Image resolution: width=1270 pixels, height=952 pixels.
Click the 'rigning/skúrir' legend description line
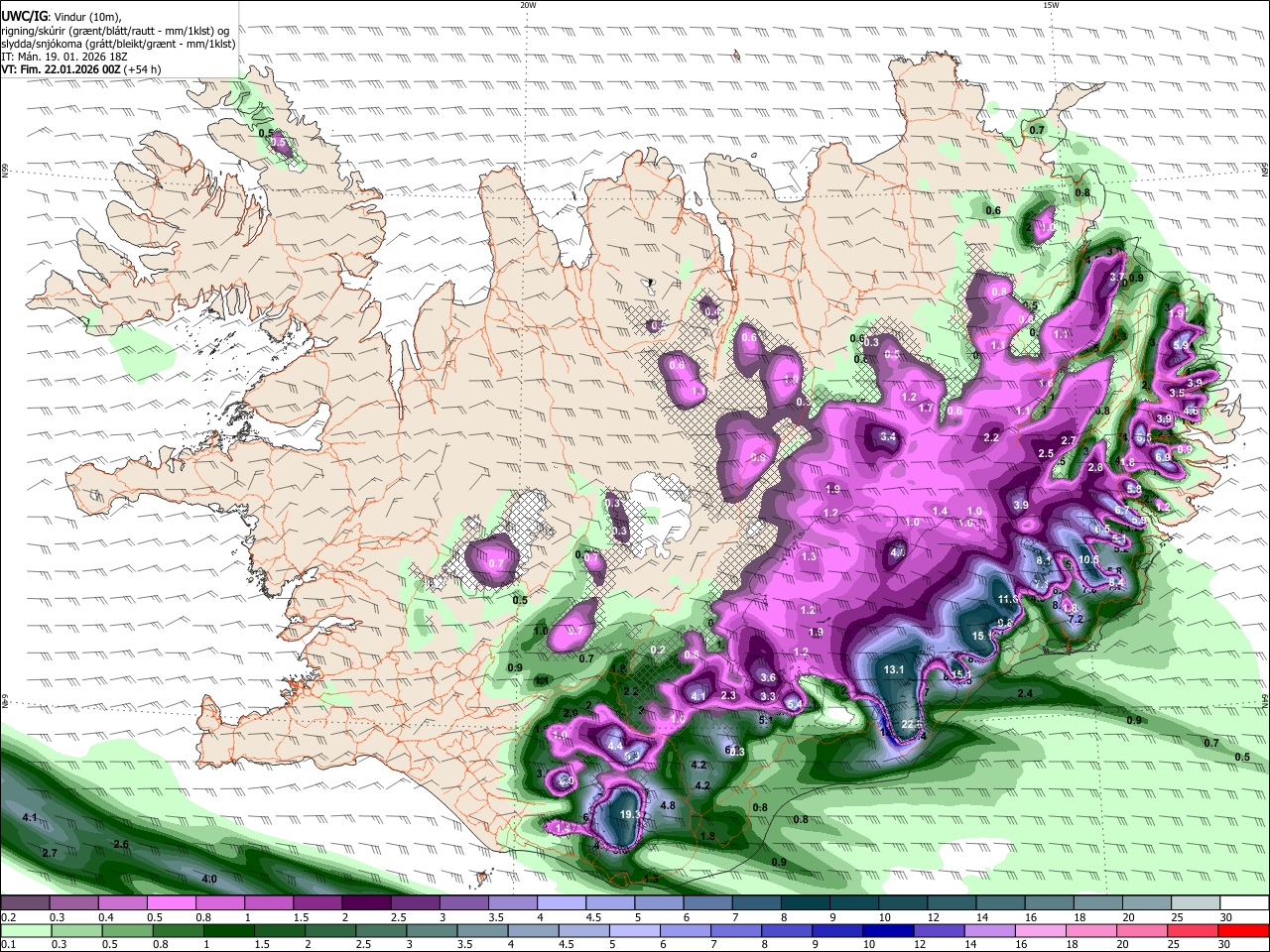(x=113, y=30)
